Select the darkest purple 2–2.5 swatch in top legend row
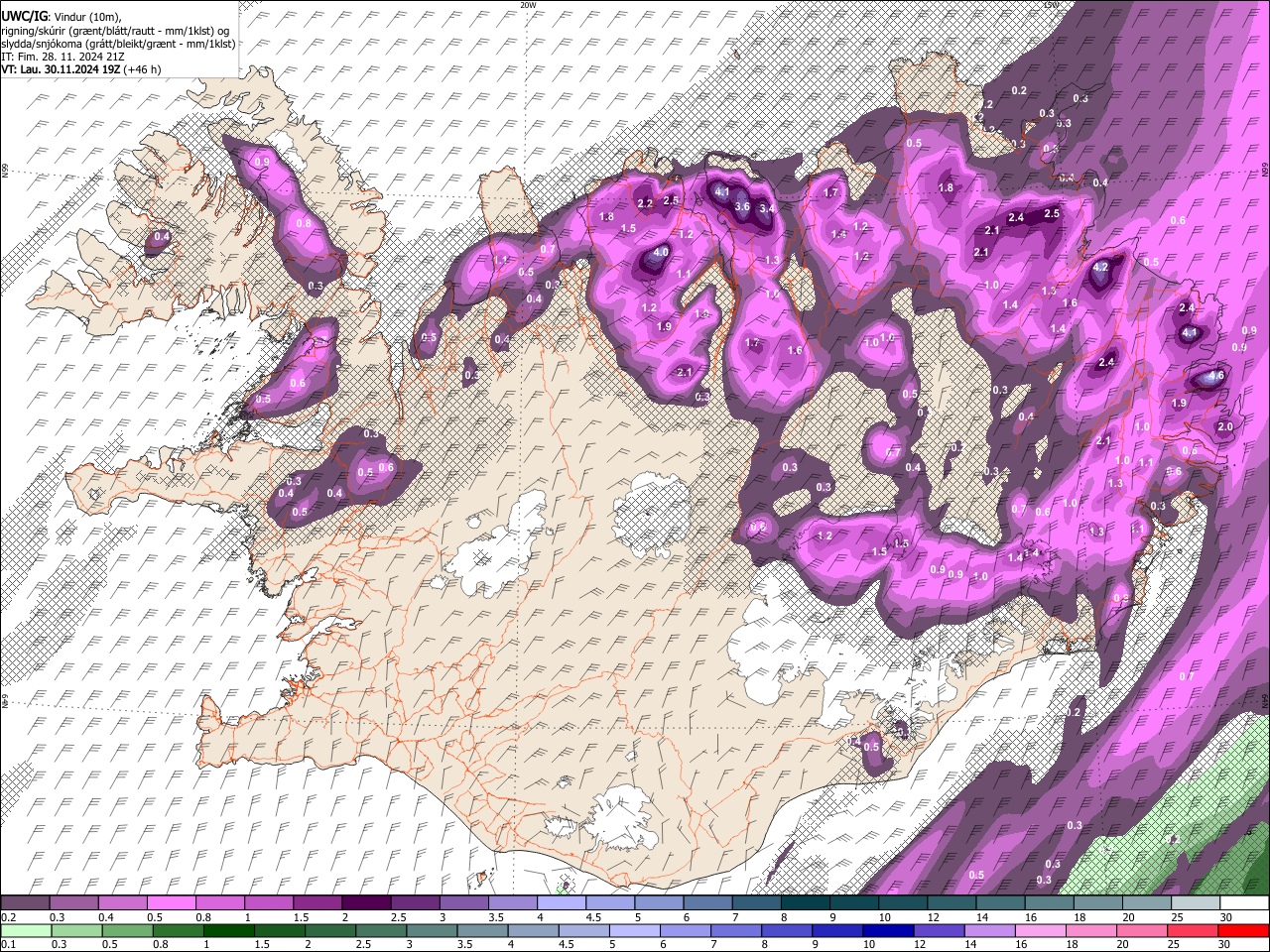Viewport: 1270px width, 952px height. pos(365,903)
